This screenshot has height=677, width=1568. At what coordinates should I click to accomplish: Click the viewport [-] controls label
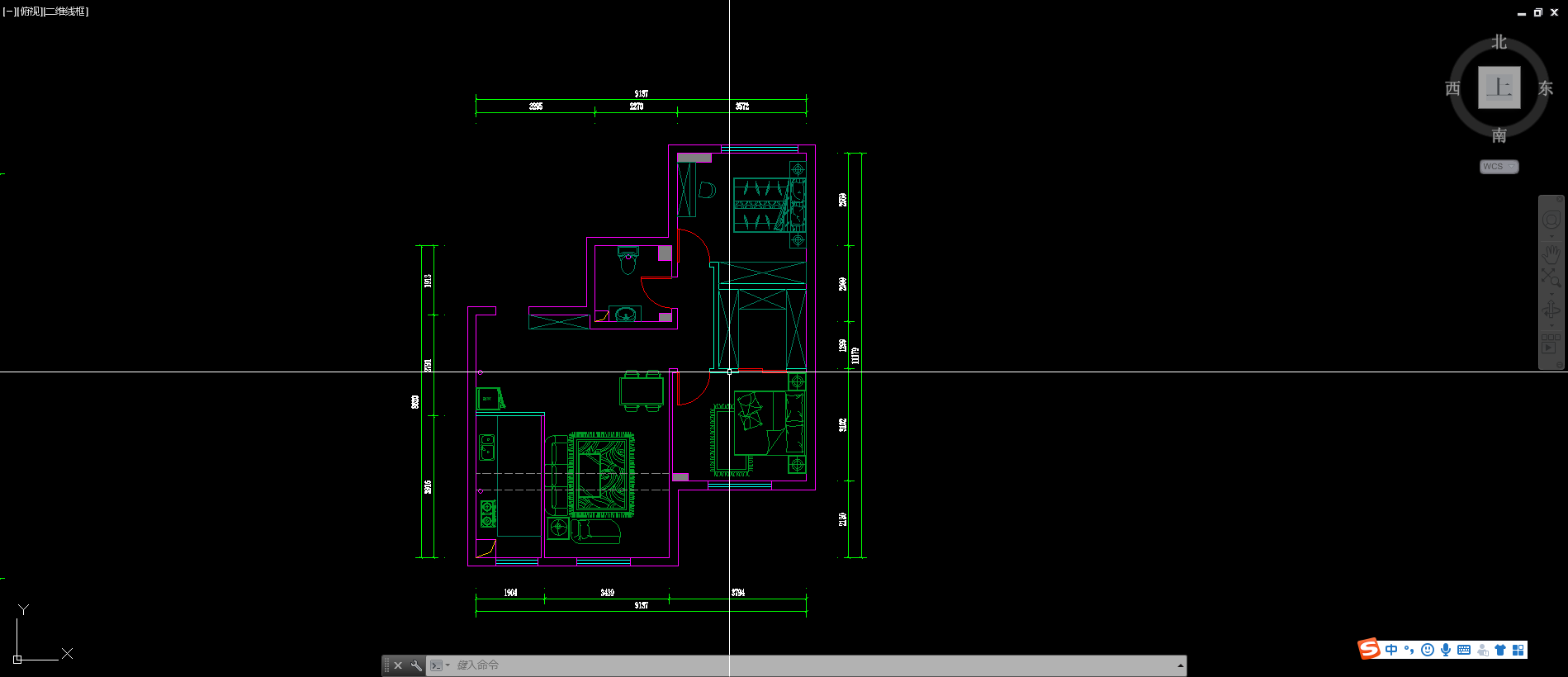tap(9, 12)
